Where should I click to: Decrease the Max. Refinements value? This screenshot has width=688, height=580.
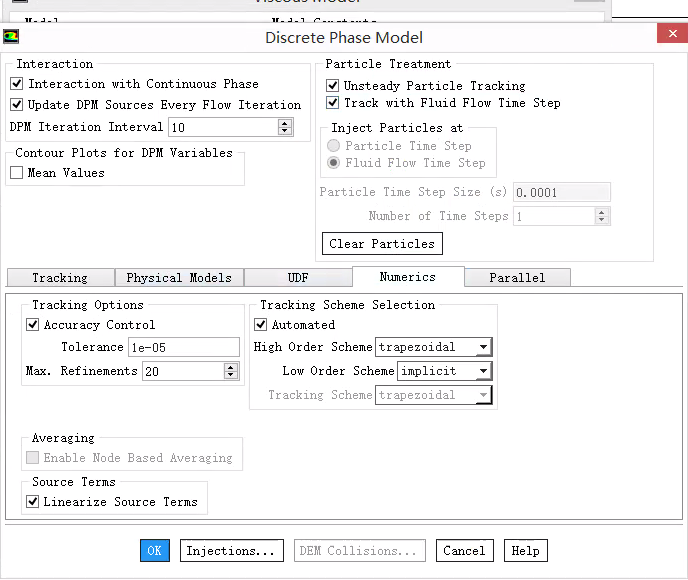tap(232, 375)
